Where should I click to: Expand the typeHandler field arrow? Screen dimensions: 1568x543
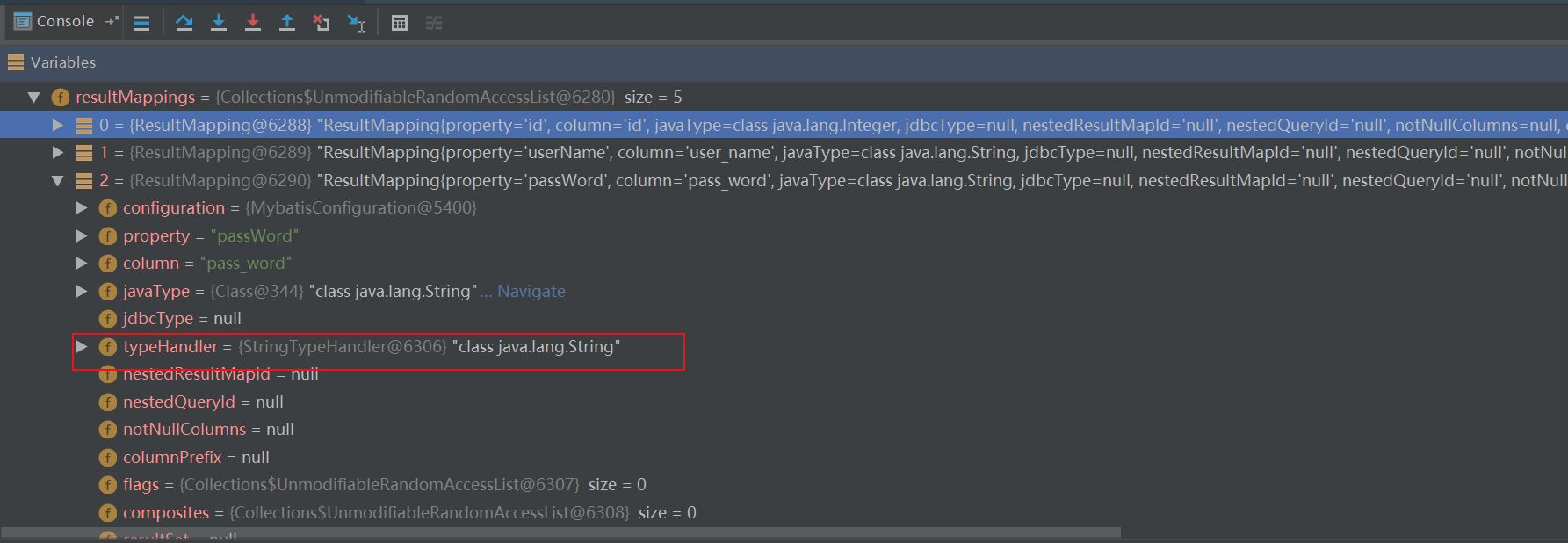[82, 346]
